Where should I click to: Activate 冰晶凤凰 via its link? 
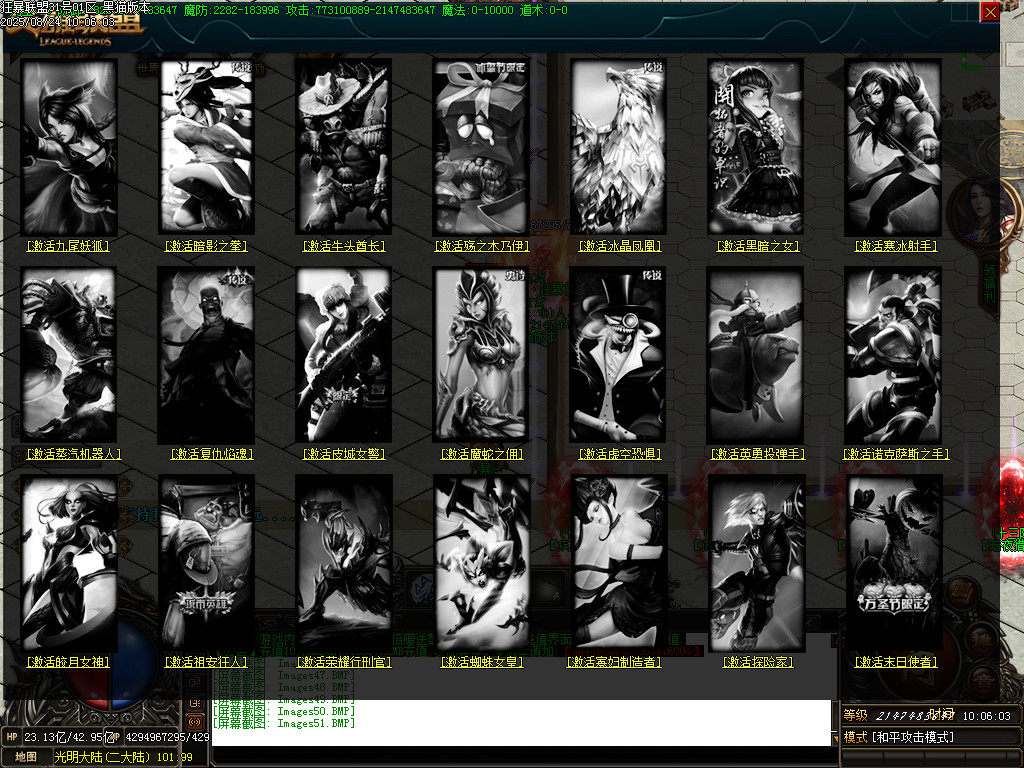[x=620, y=246]
